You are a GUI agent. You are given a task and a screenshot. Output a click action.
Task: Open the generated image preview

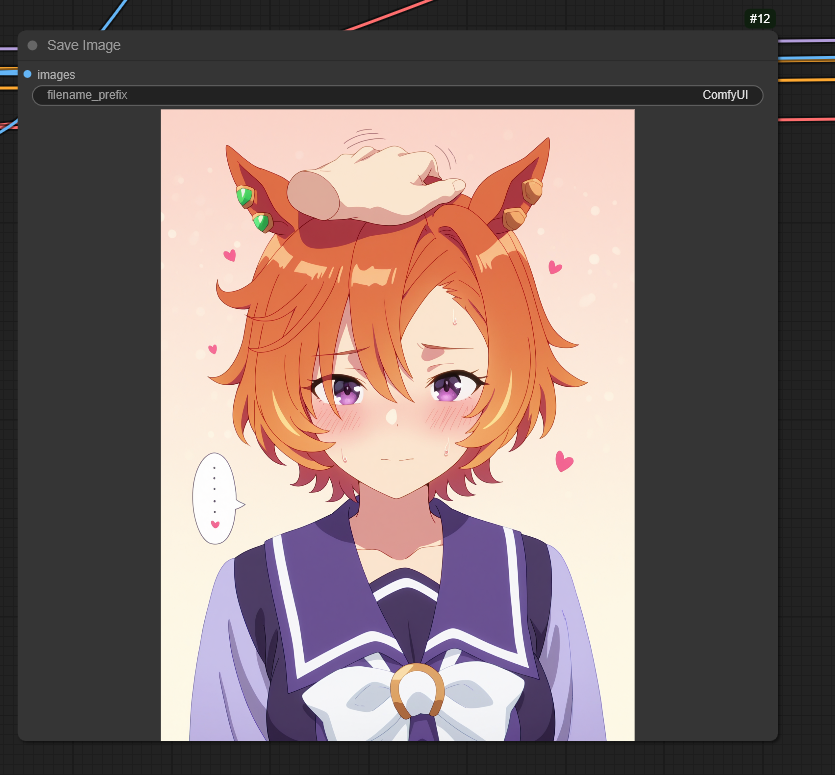397,425
